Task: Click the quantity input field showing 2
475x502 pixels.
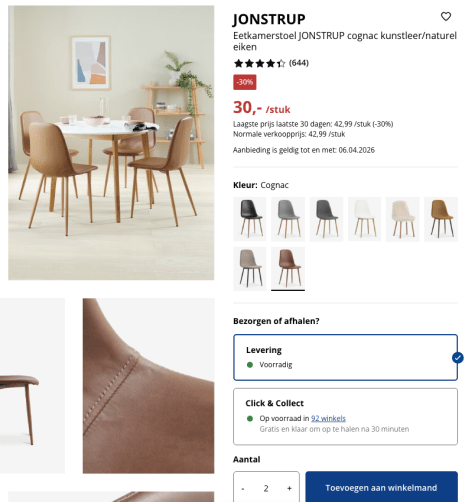Action: tap(266, 488)
